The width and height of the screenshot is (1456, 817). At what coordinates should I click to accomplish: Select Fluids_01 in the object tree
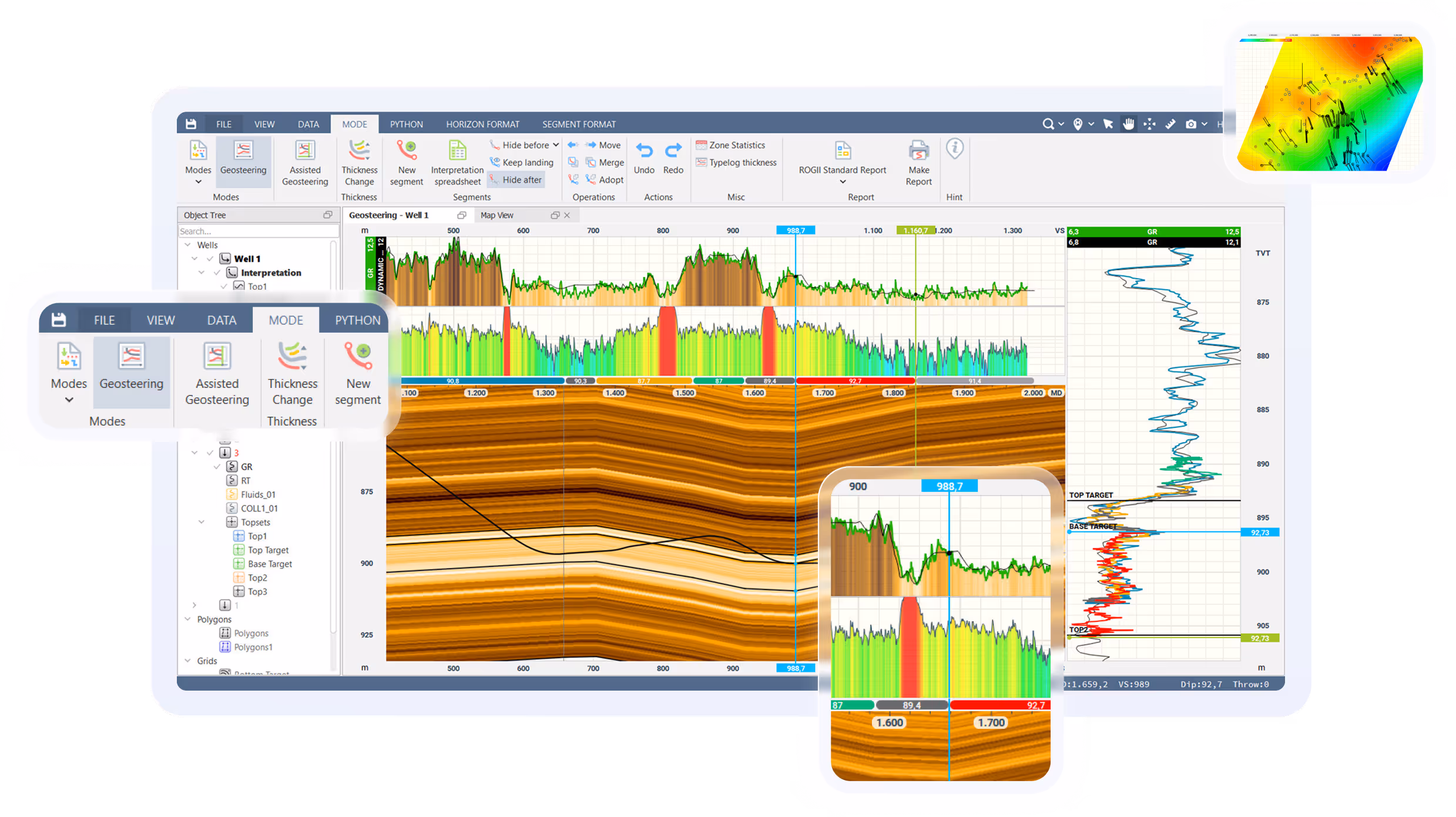click(x=257, y=494)
